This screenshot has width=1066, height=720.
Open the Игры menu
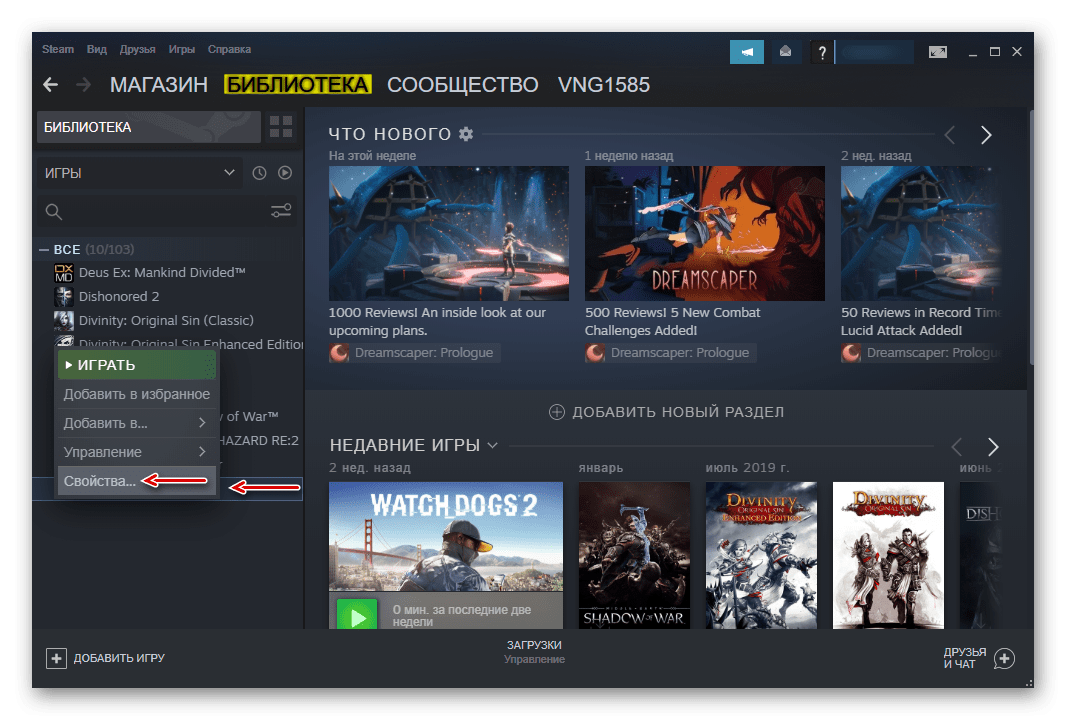tap(182, 49)
